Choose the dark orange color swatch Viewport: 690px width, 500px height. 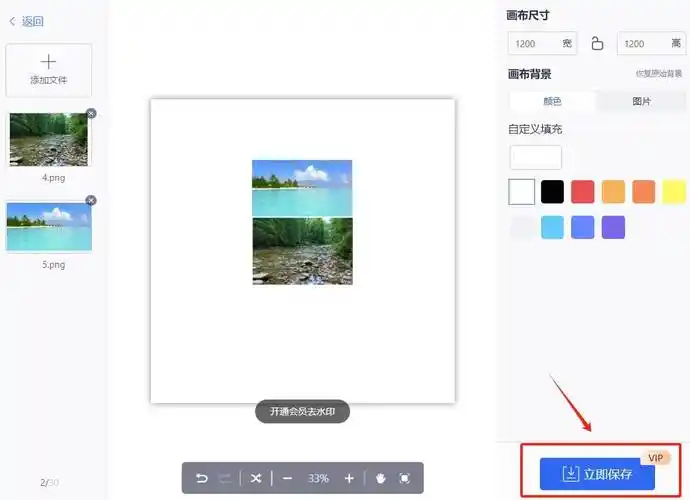click(x=643, y=191)
